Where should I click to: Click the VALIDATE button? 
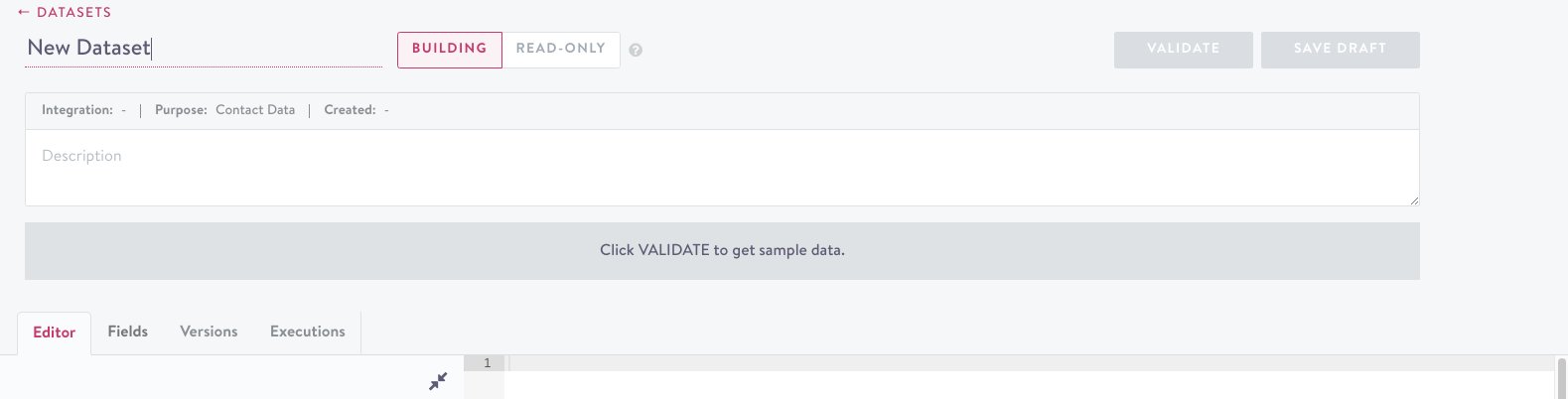point(1184,50)
